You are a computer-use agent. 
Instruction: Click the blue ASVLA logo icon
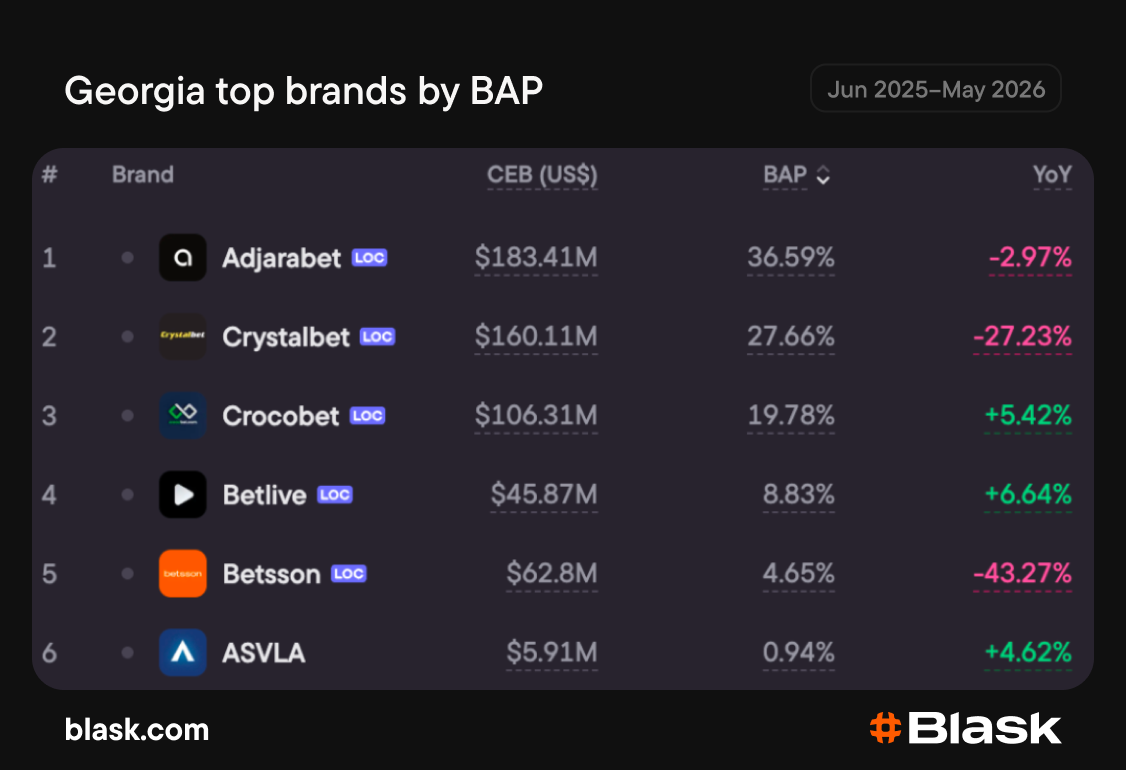(182, 652)
